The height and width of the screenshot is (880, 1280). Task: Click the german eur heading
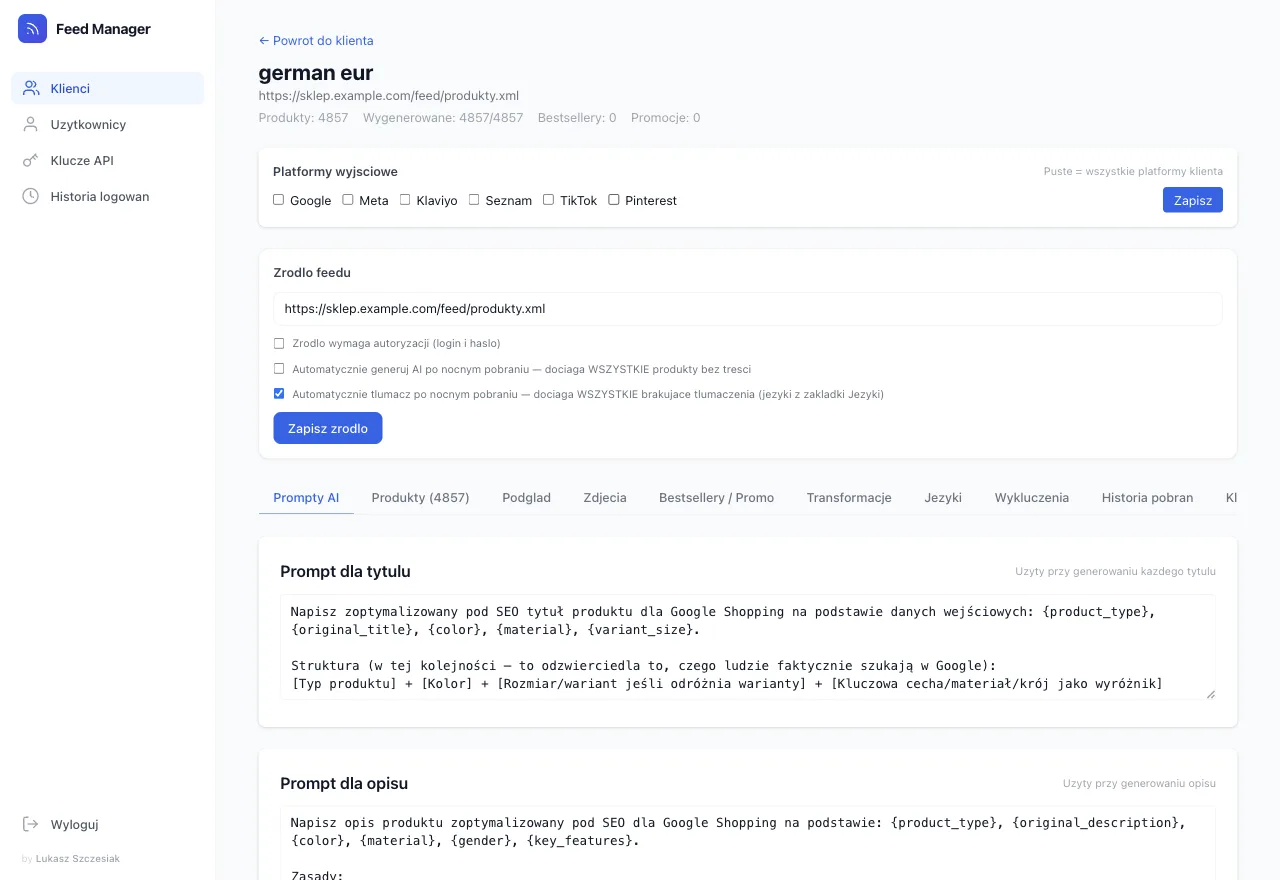tap(316, 72)
